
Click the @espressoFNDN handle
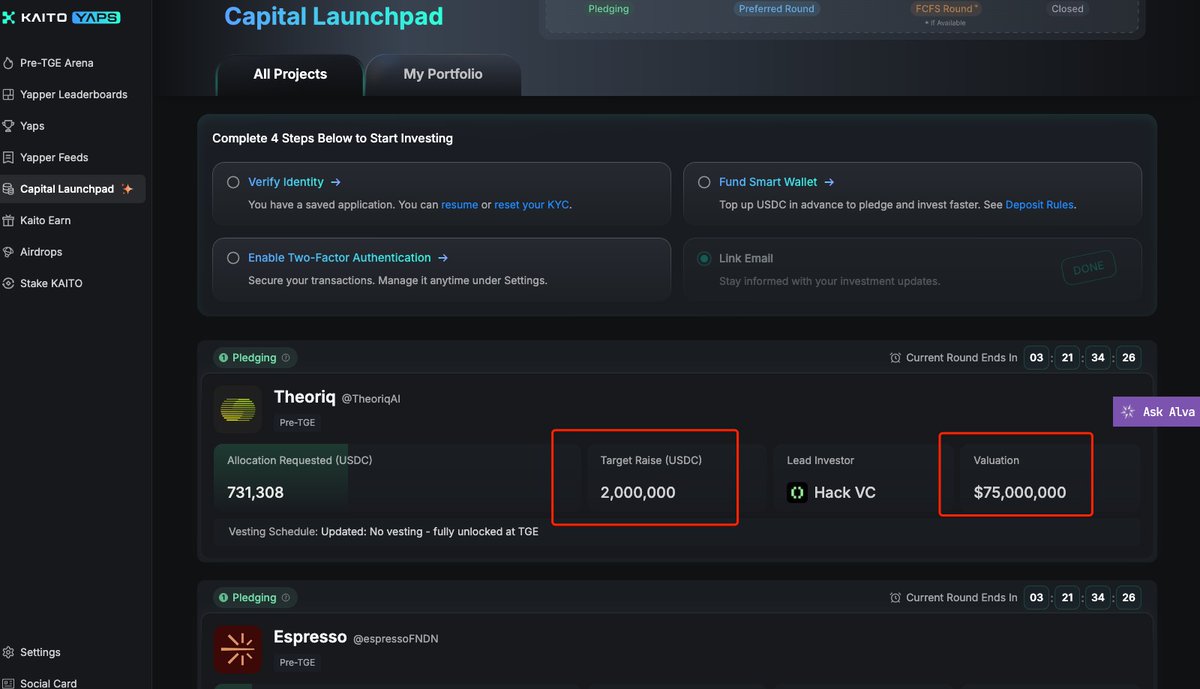(x=395, y=639)
